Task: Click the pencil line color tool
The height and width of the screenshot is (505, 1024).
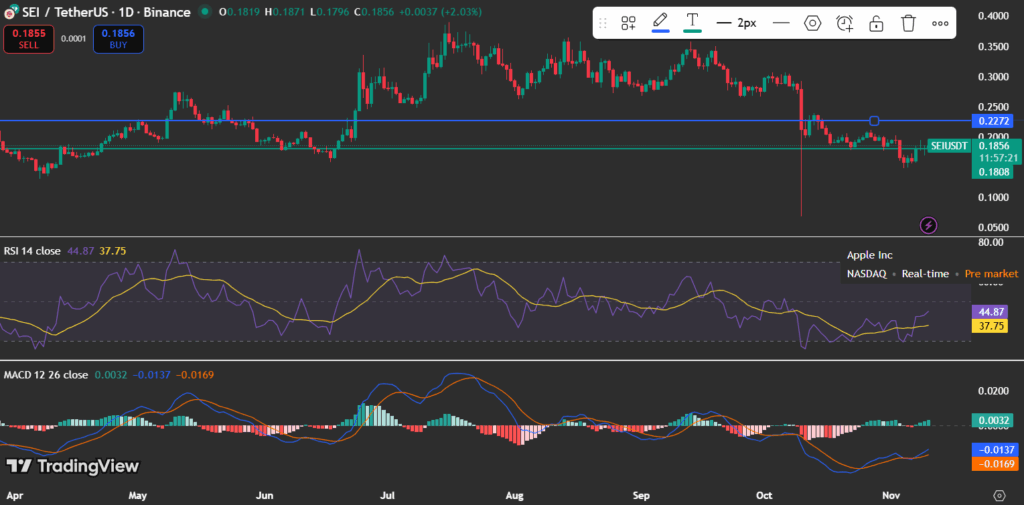Action: point(660,22)
